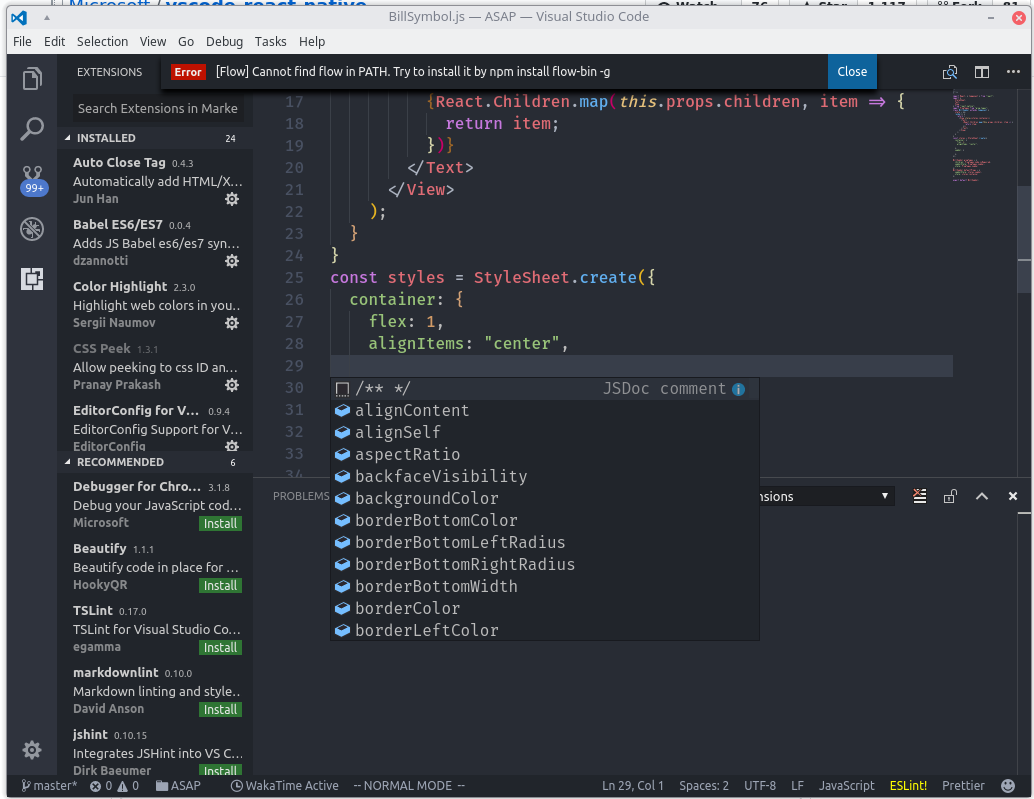The image size is (1034, 799).
Task: Open the Search view in activity bar
Action: click(32, 129)
